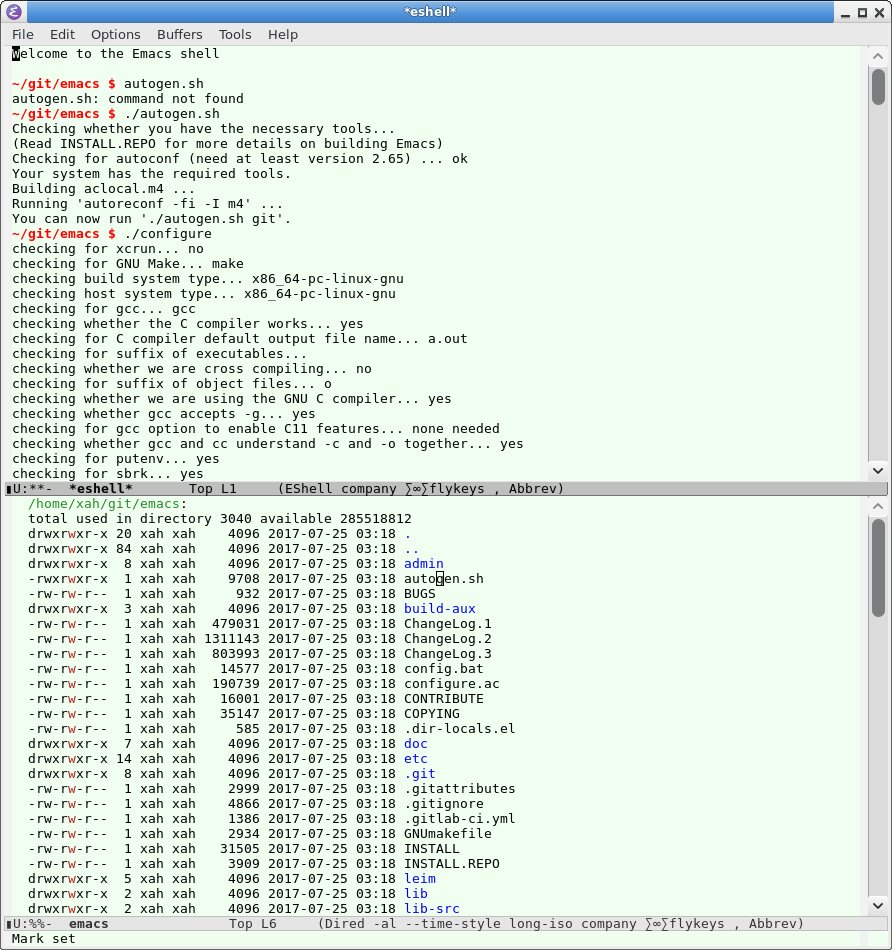
Task: Select the autogen.sh file name
Action: [444, 579]
